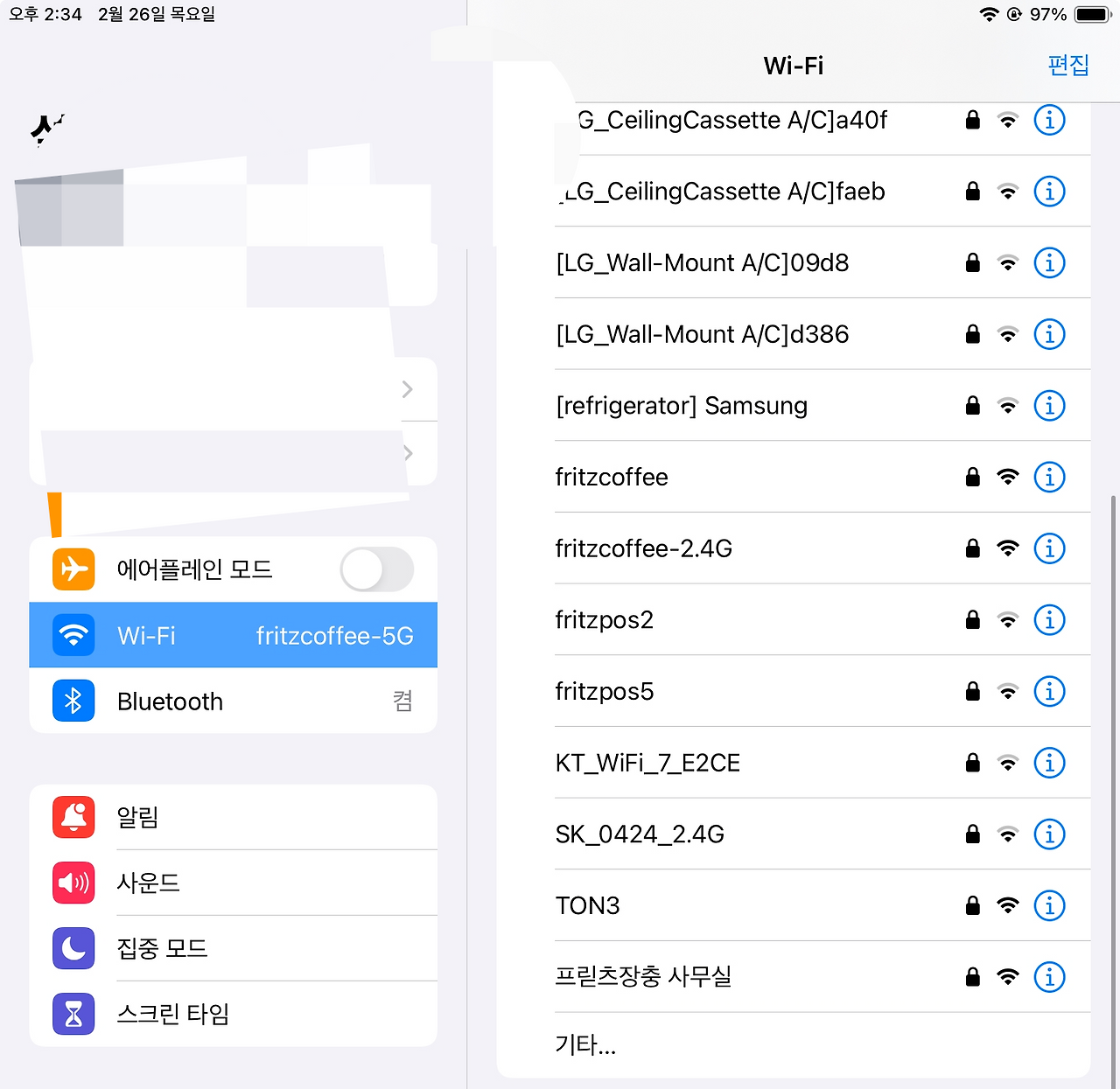
Task: Tap the Wi-Fi status icon in status bar
Action: pos(989,14)
